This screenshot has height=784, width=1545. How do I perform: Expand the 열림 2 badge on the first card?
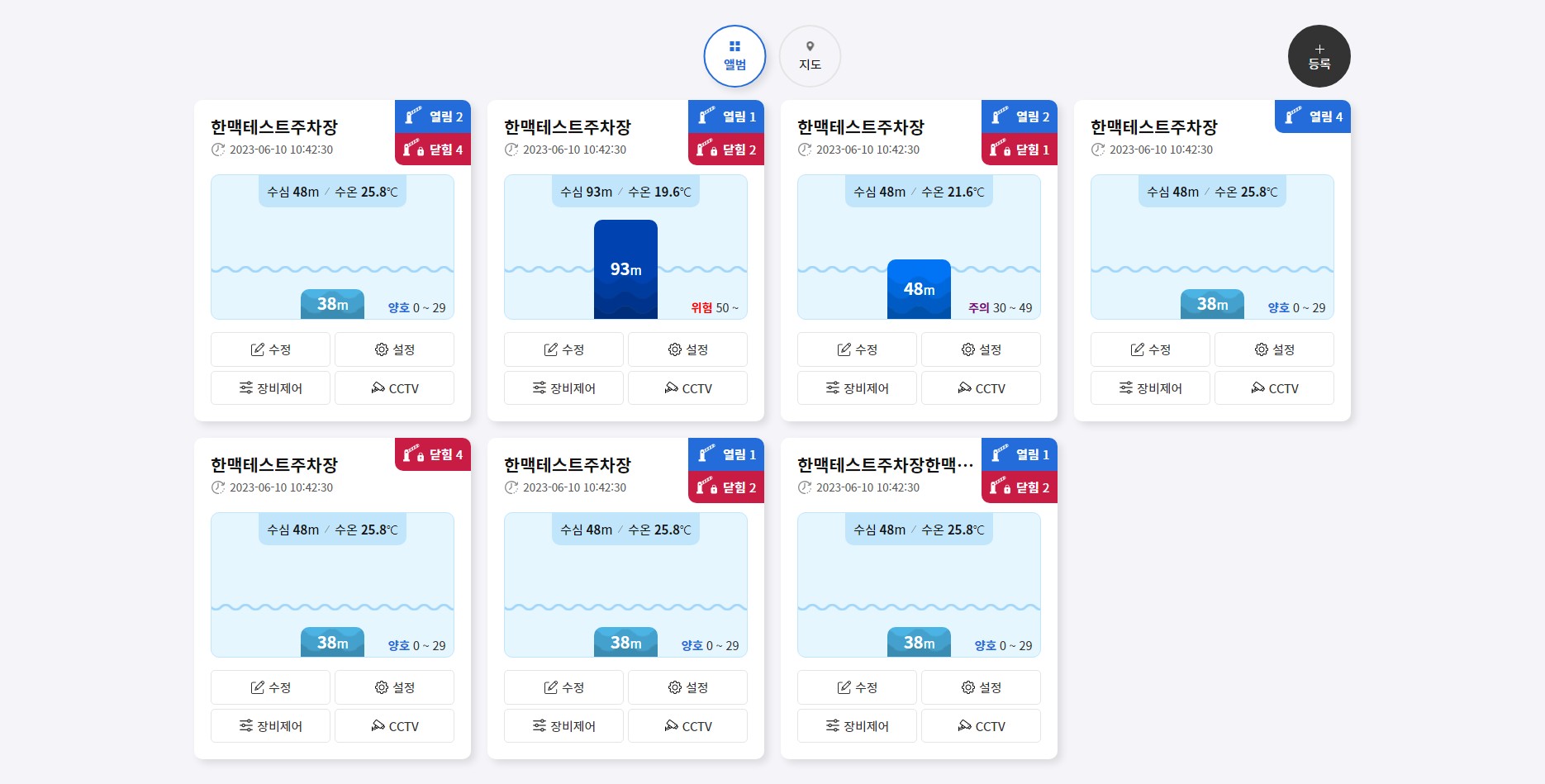click(433, 116)
